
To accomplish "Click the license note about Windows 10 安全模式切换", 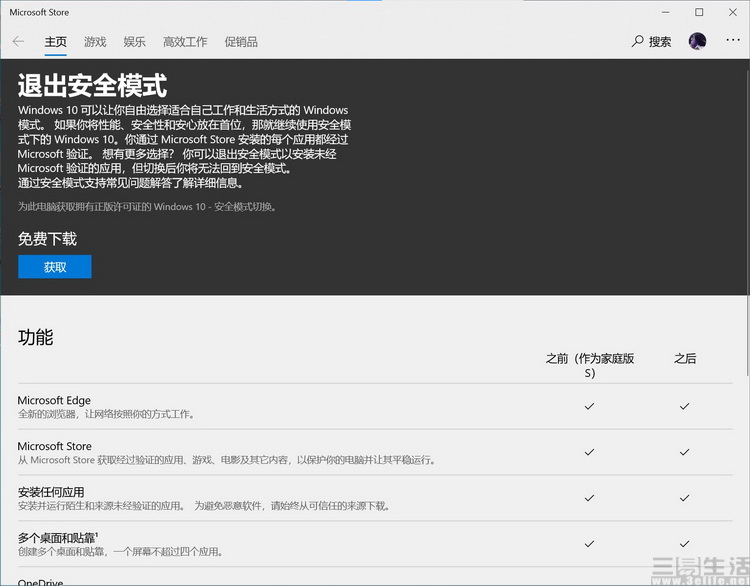I will point(147,207).
